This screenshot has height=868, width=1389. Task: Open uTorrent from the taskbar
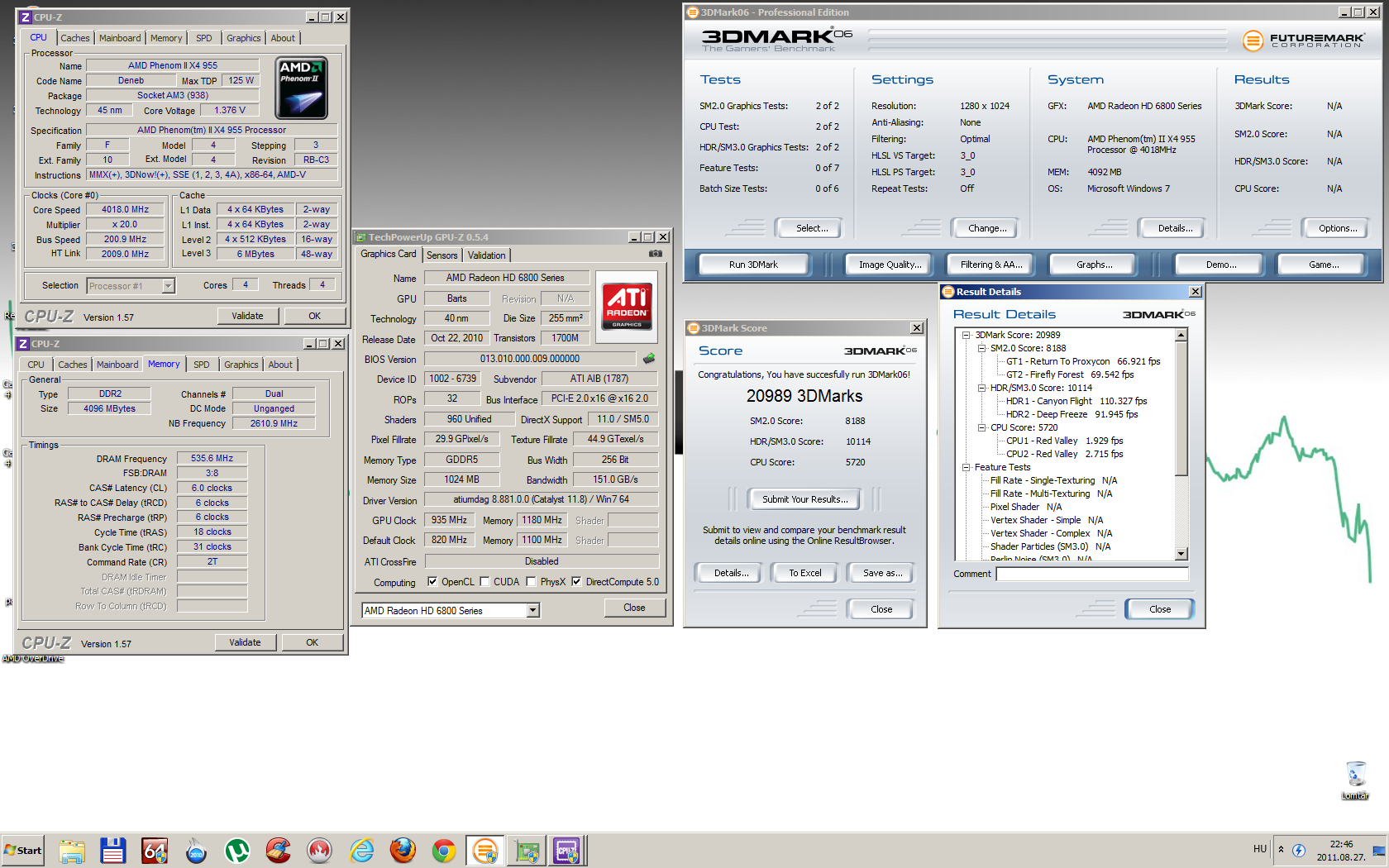point(237,850)
